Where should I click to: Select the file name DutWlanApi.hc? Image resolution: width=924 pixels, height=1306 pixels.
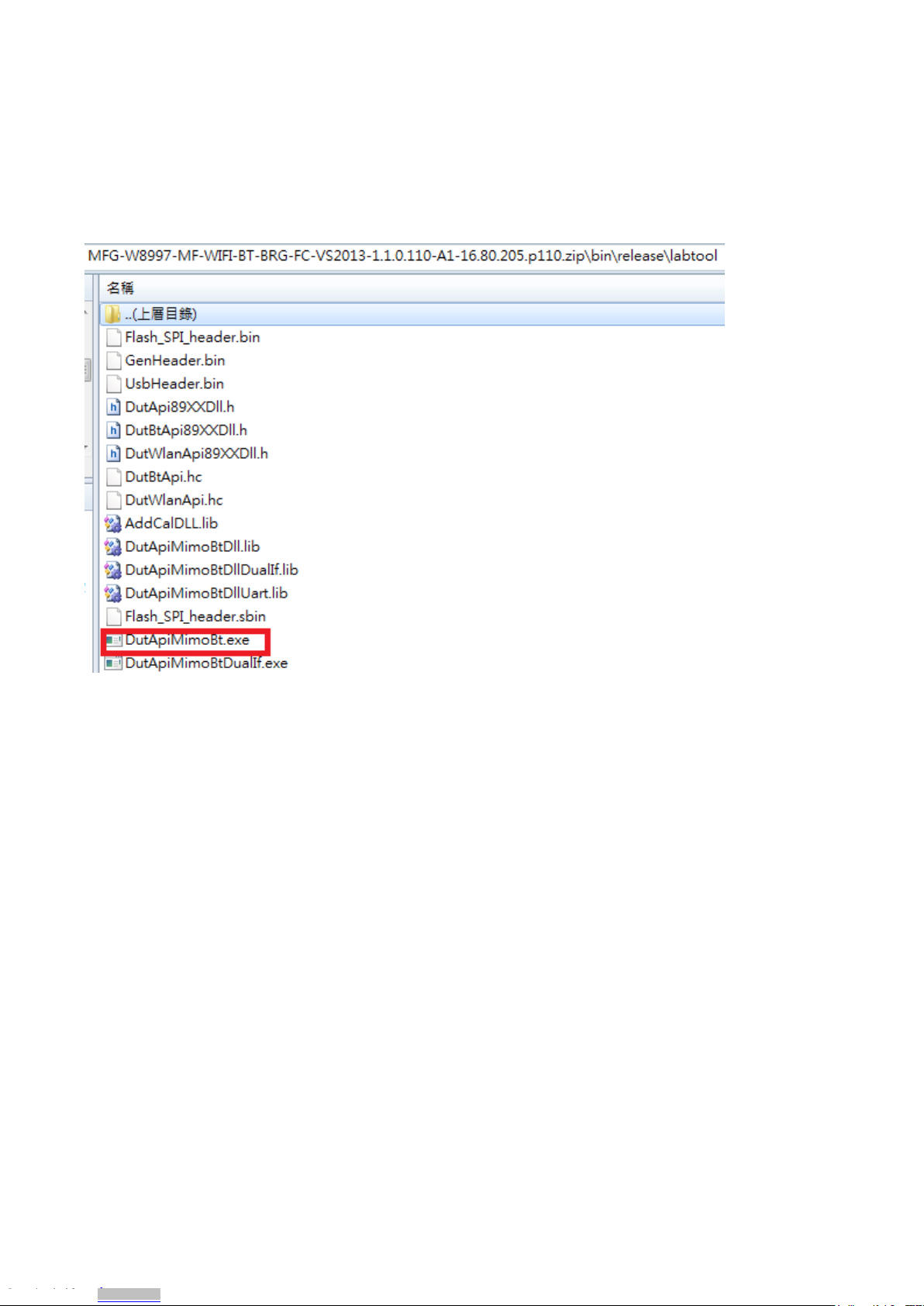tap(174, 500)
